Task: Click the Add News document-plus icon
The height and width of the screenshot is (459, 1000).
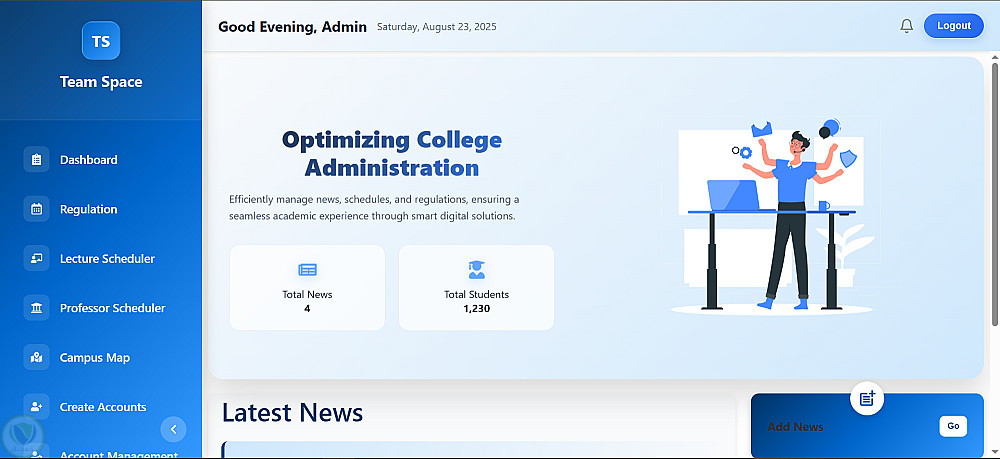Action: click(867, 398)
